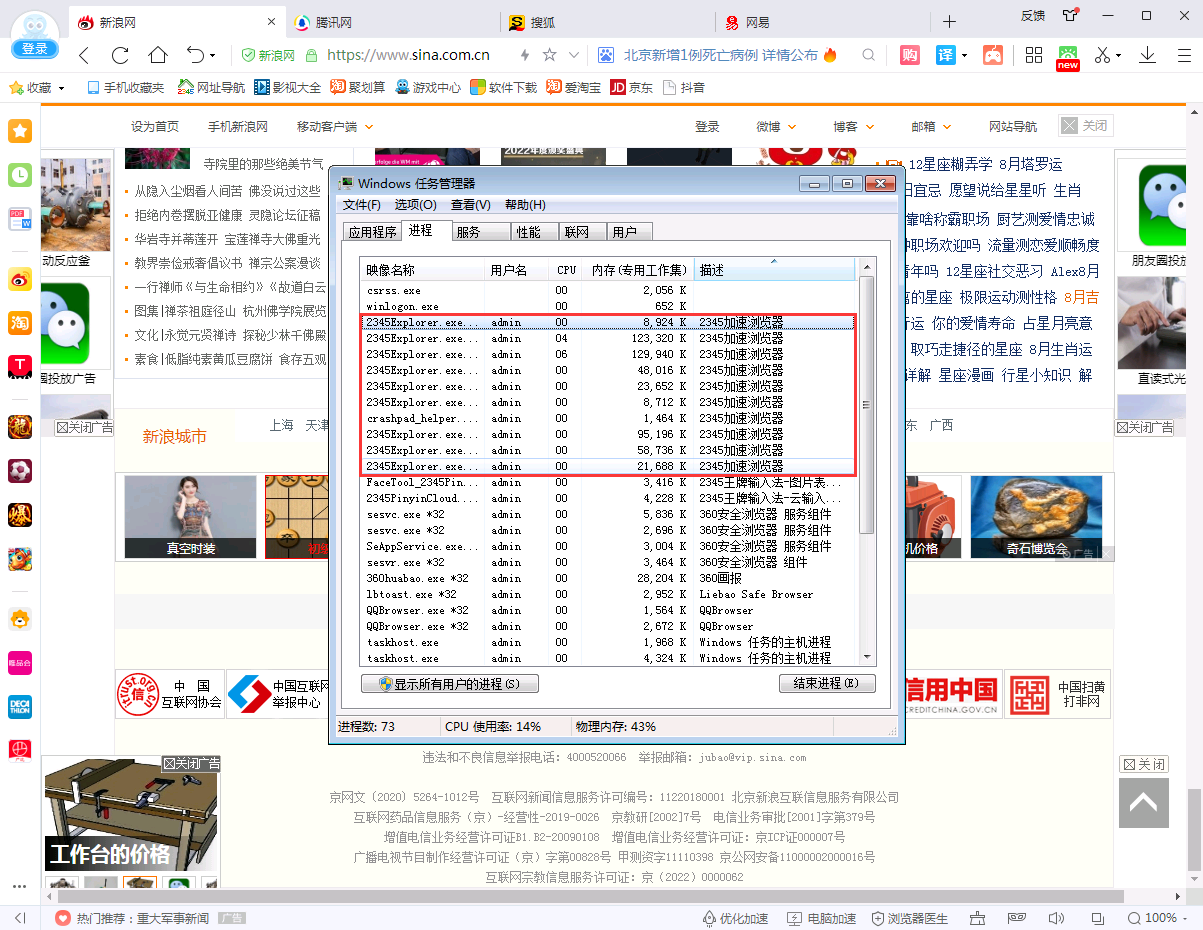Click the back-to-top arrow on Sina page
Screen dimensions: 1203x930
click(x=1144, y=802)
